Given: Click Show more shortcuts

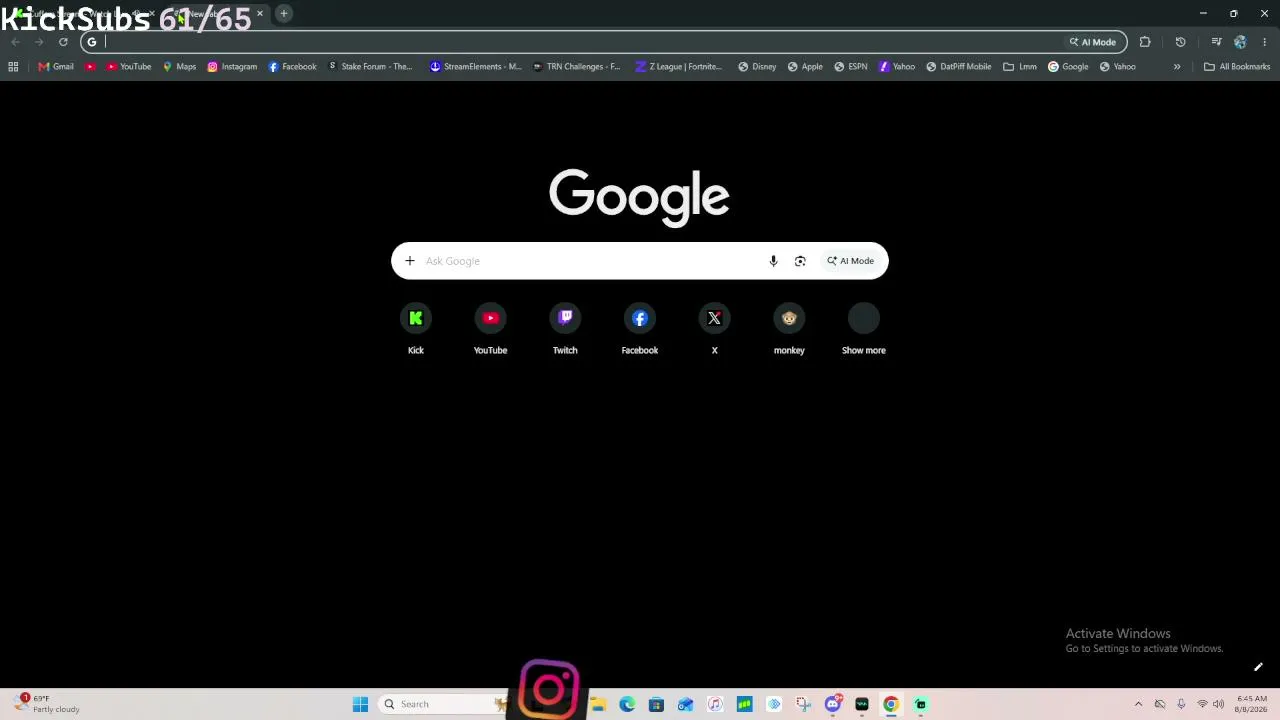Looking at the screenshot, I should click(864, 330).
